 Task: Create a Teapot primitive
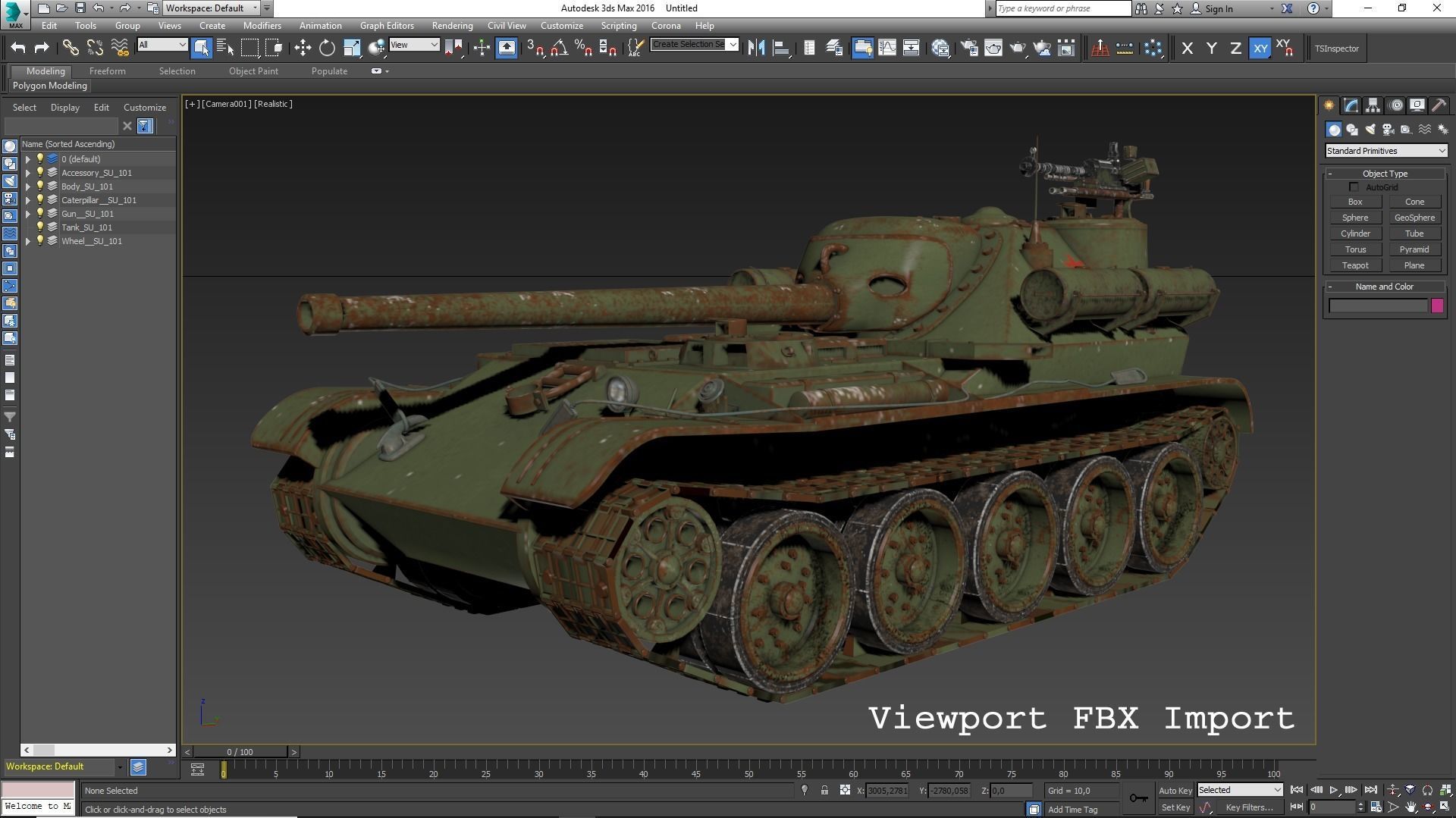click(x=1355, y=265)
